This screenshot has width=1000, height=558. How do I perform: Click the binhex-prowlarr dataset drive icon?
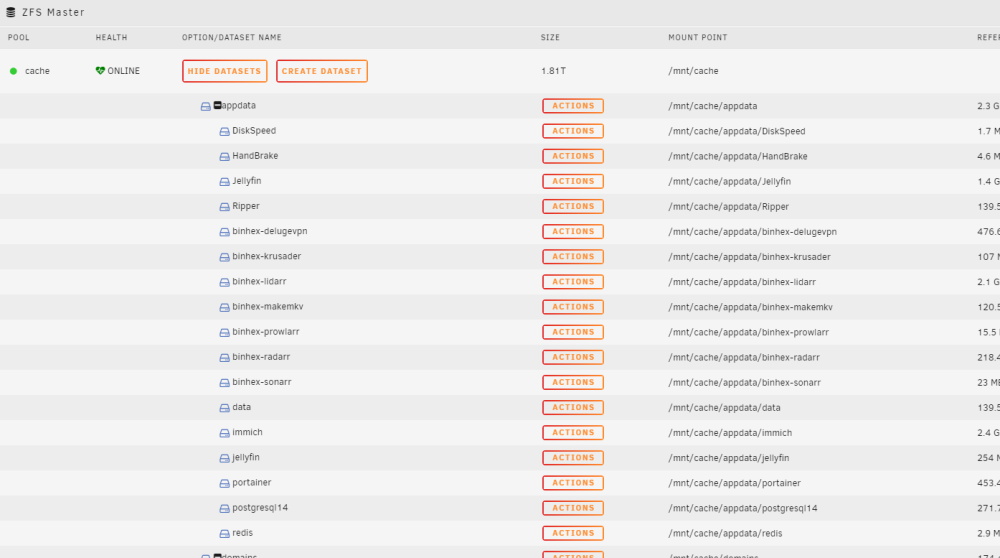pos(224,332)
